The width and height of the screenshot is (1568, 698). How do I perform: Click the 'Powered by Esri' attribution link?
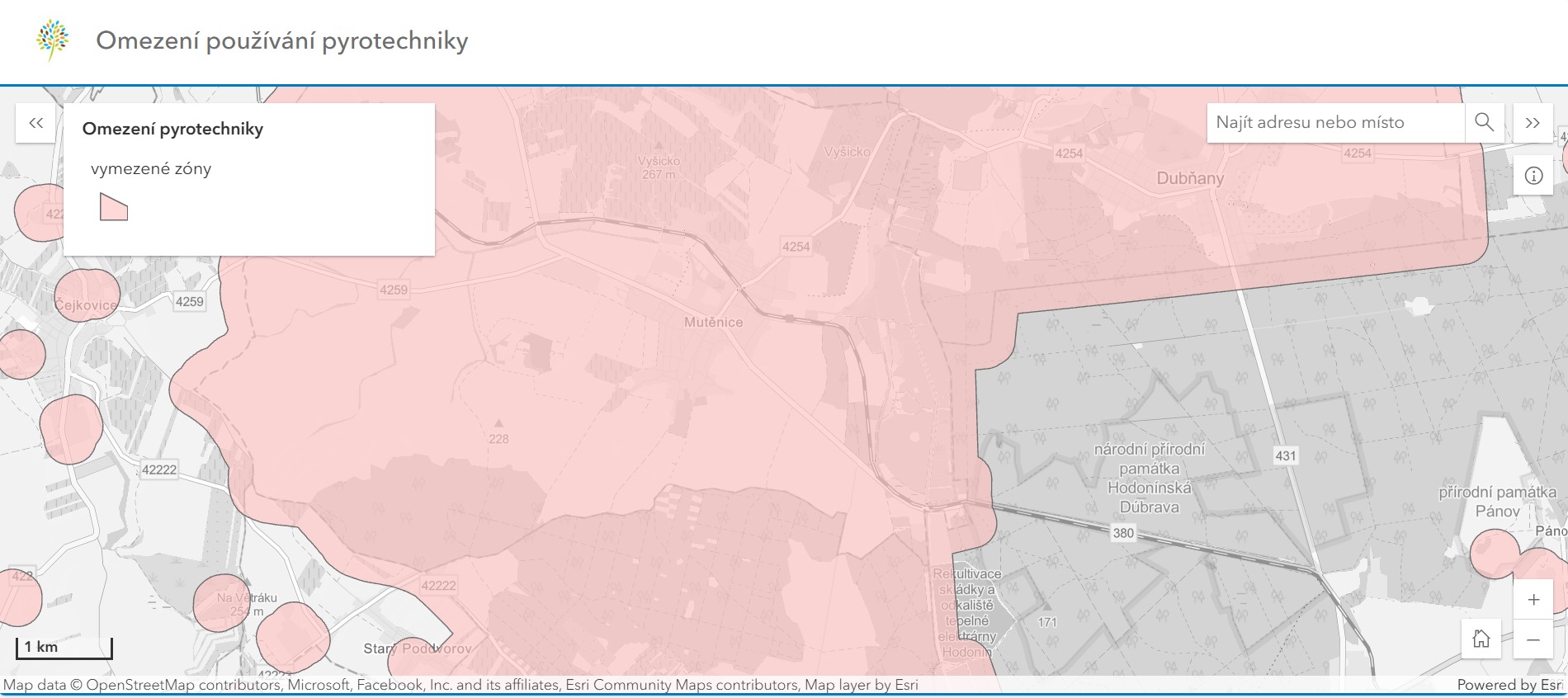1509,685
